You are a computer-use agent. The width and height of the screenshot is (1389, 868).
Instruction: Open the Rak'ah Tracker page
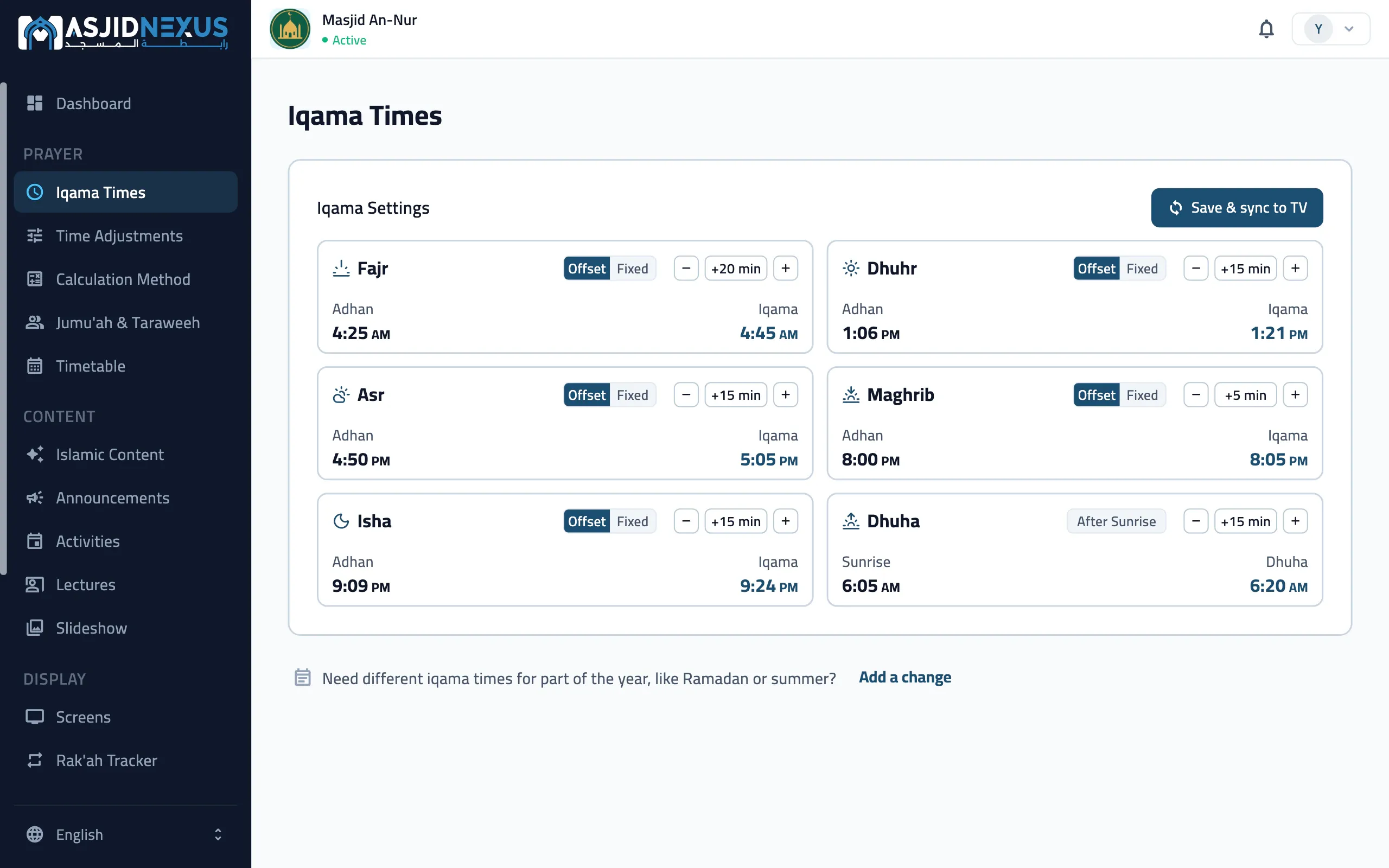click(x=125, y=760)
